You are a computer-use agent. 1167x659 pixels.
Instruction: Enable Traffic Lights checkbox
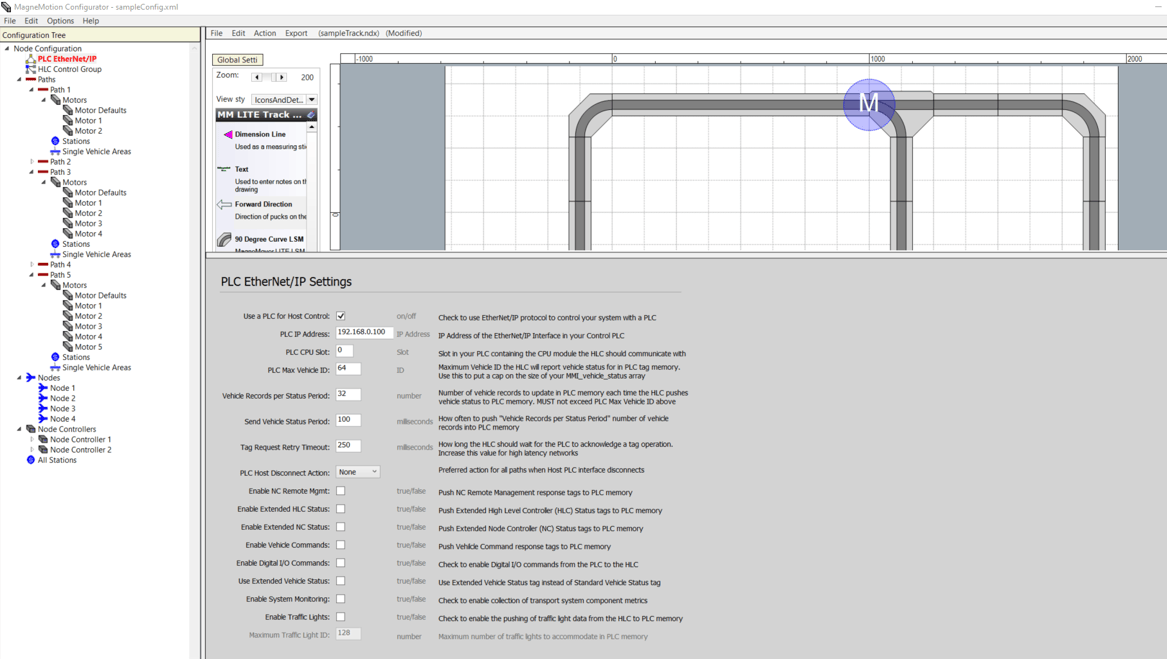[341, 617]
